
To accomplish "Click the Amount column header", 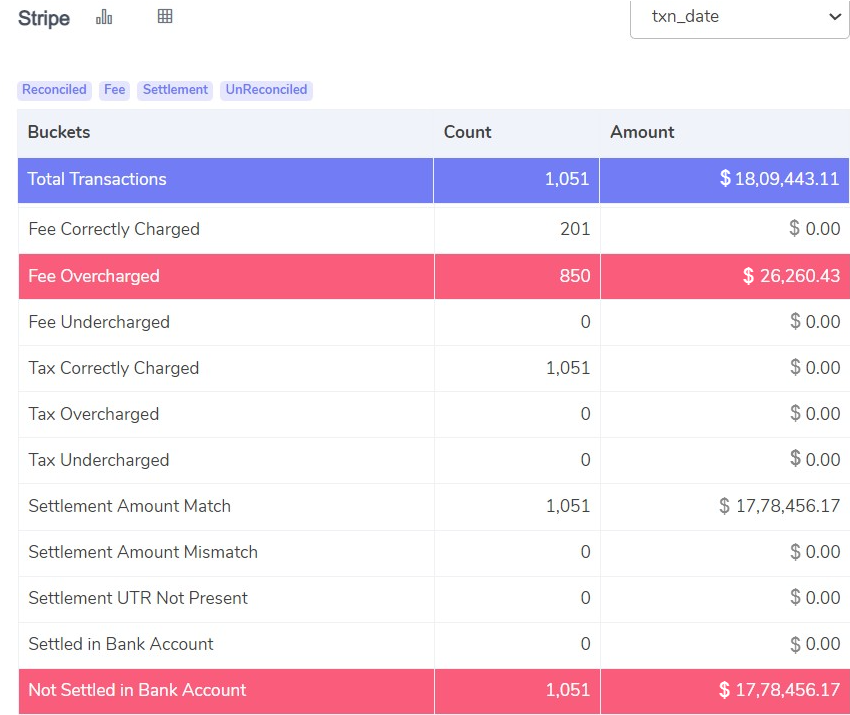I will [642, 132].
